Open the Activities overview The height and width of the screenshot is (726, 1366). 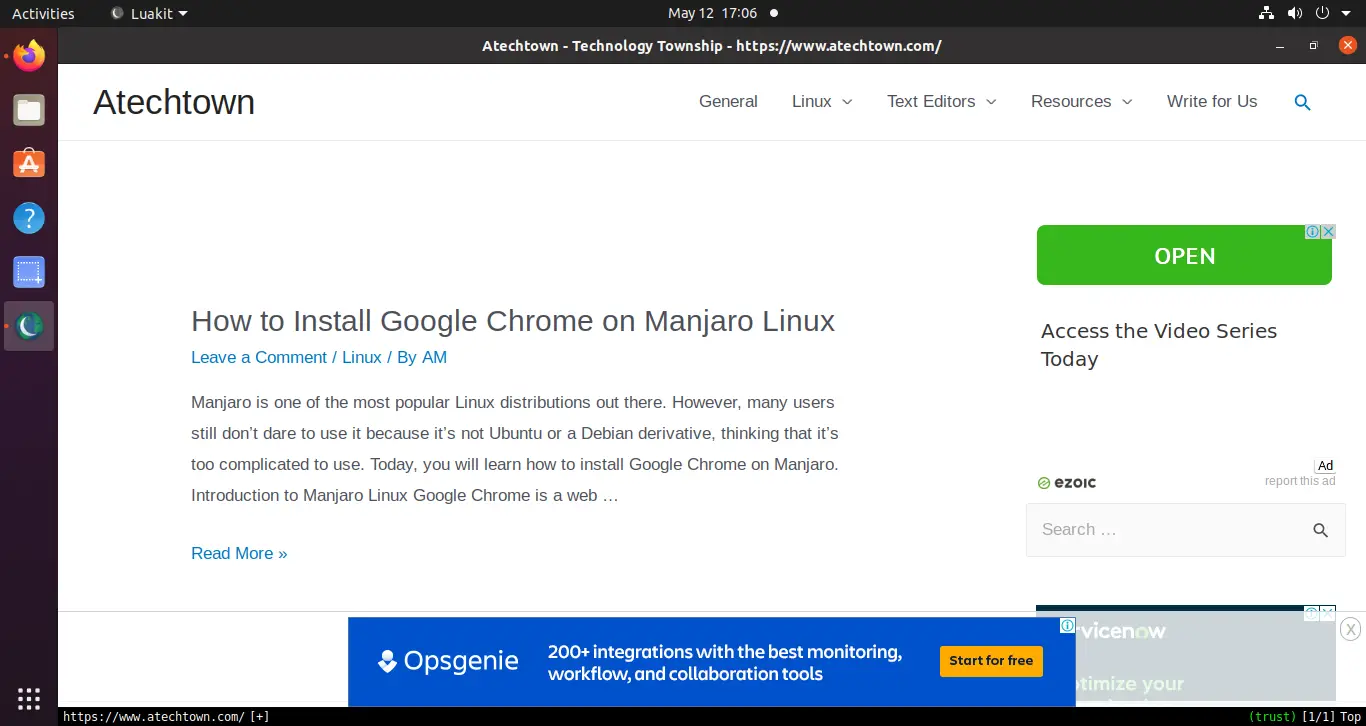click(43, 13)
